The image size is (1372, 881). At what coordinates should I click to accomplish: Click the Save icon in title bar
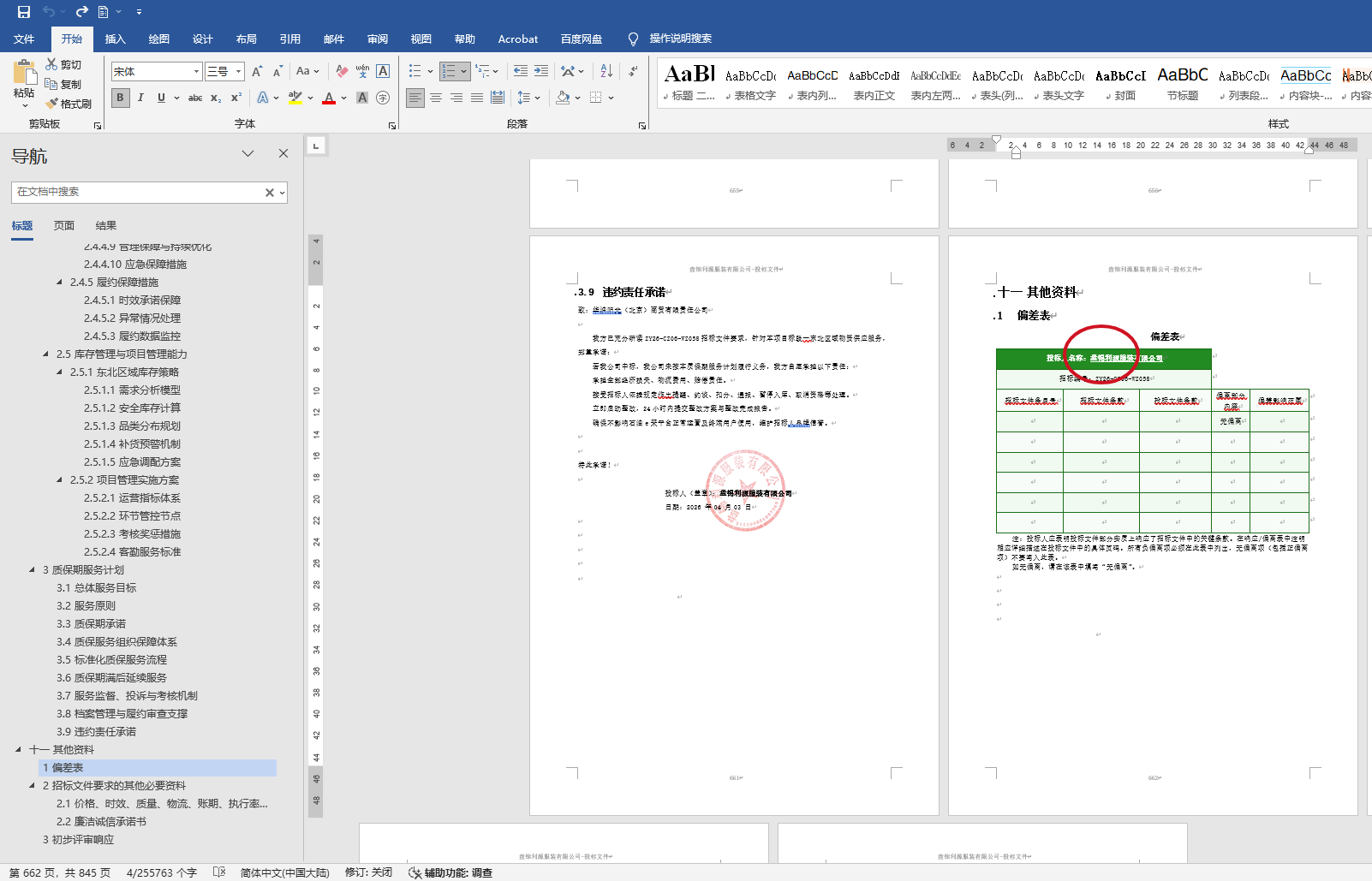click(x=24, y=12)
